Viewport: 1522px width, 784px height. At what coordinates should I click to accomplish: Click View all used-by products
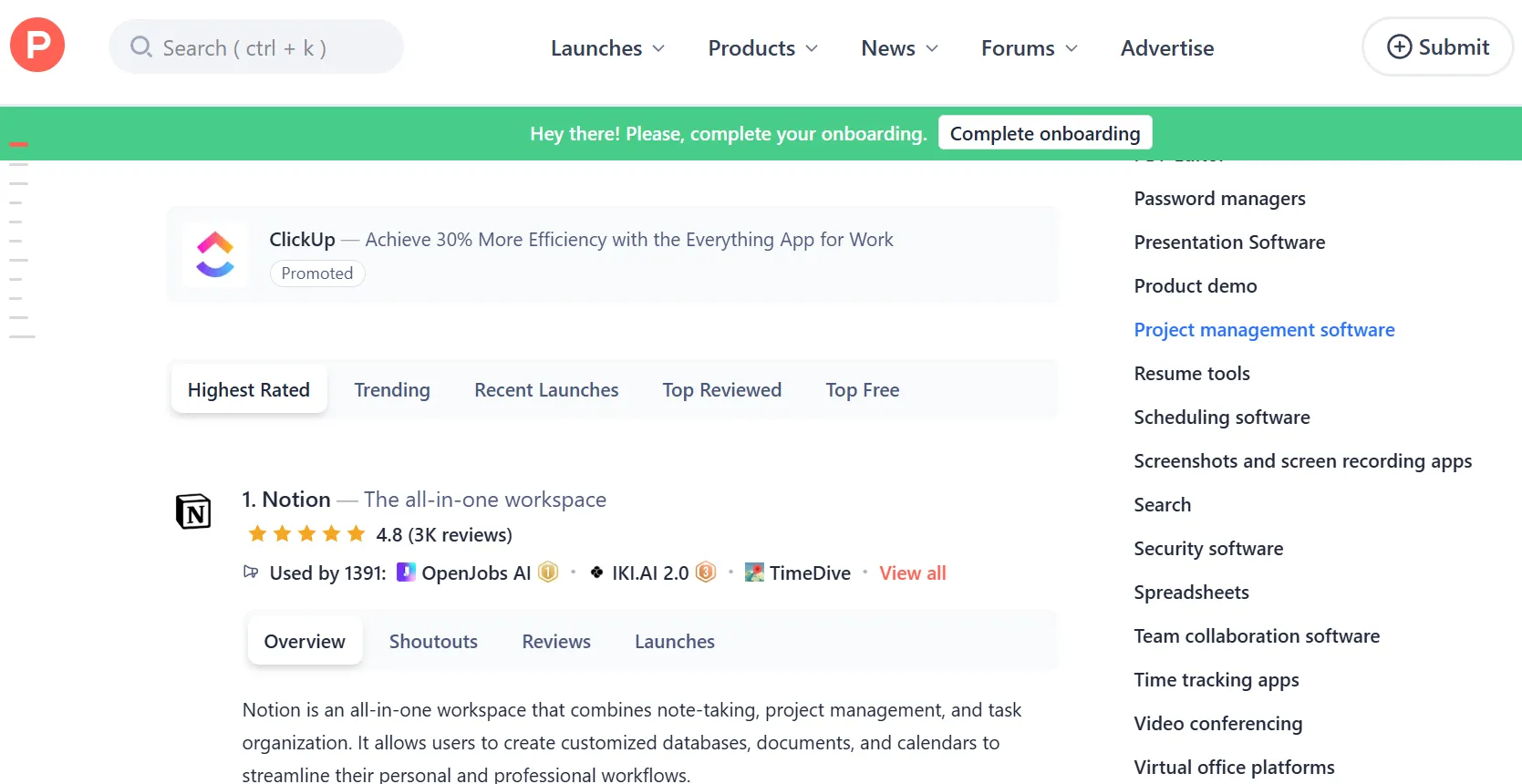click(913, 573)
